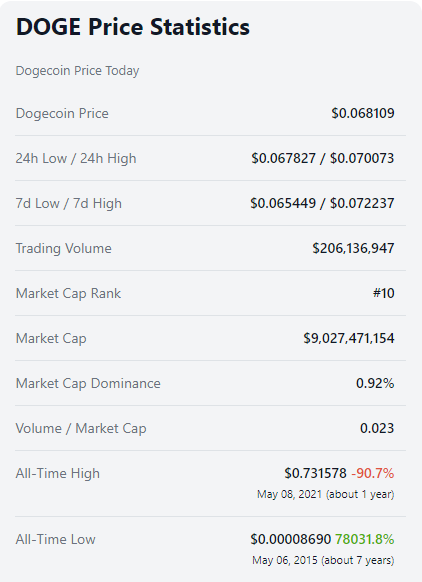The width and height of the screenshot is (422, 582).
Task: Click the red -90.7% change figure
Action: (x=373, y=474)
